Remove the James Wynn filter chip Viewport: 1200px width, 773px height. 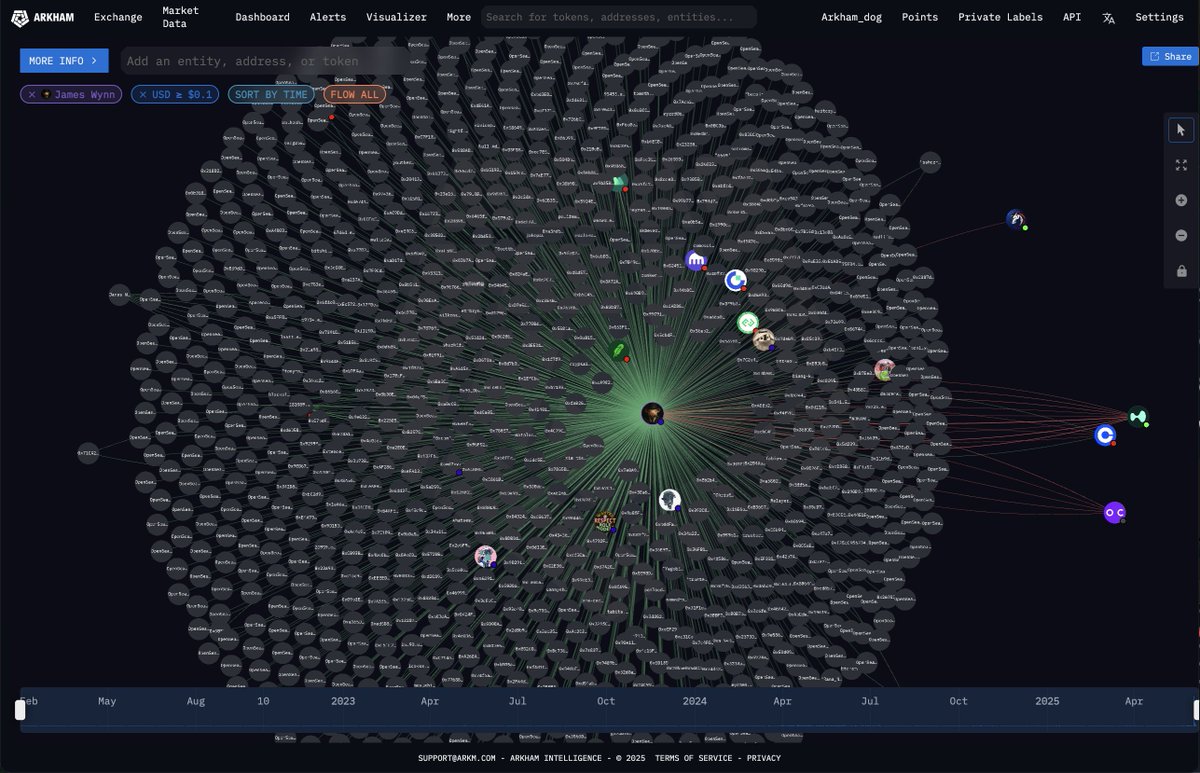point(32,95)
